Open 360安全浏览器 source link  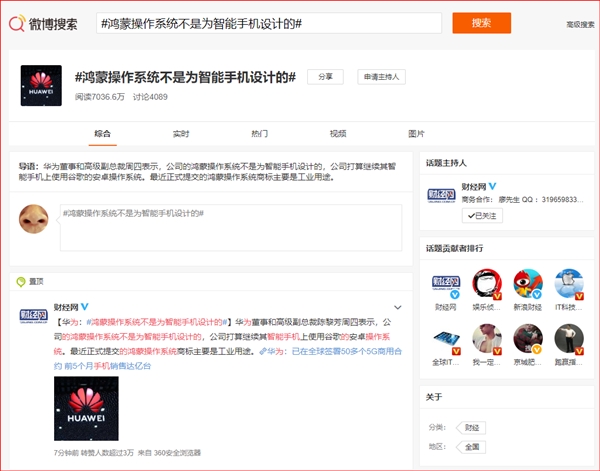tap(177, 453)
